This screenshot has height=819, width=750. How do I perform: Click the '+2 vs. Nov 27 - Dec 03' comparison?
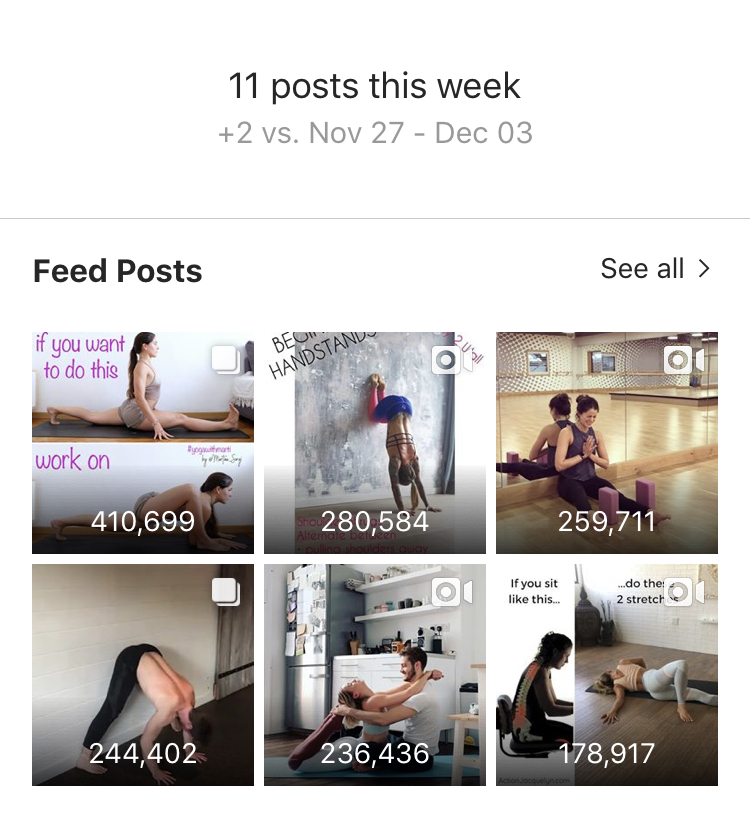click(x=375, y=133)
